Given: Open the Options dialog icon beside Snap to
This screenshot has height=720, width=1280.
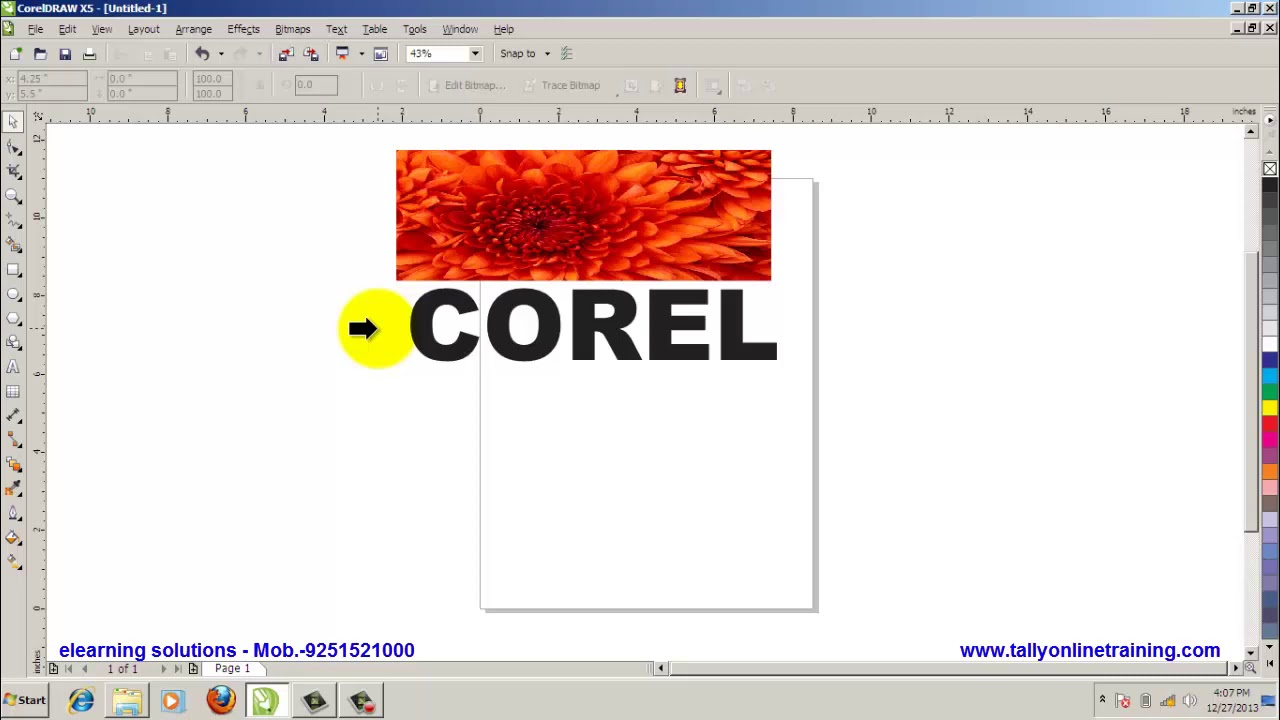Looking at the screenshot, I should coord(567,54).
